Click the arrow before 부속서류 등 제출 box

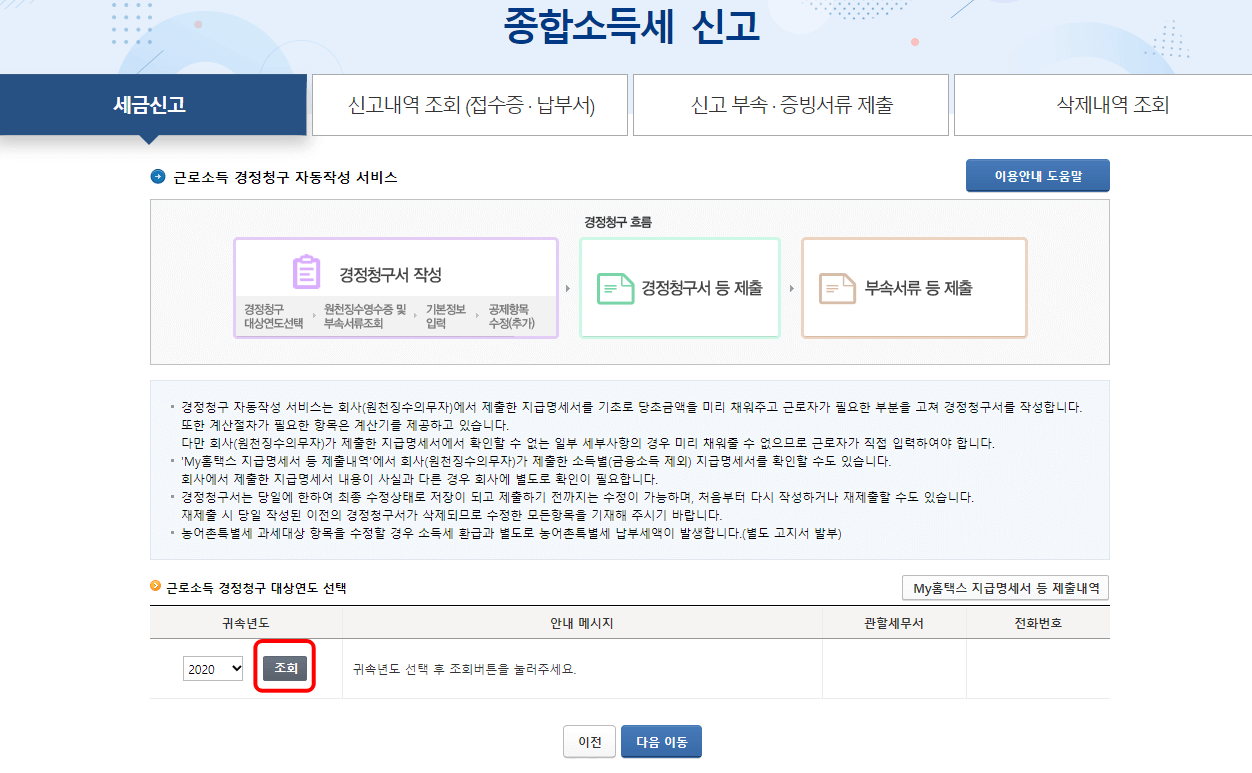coord(790,288)
